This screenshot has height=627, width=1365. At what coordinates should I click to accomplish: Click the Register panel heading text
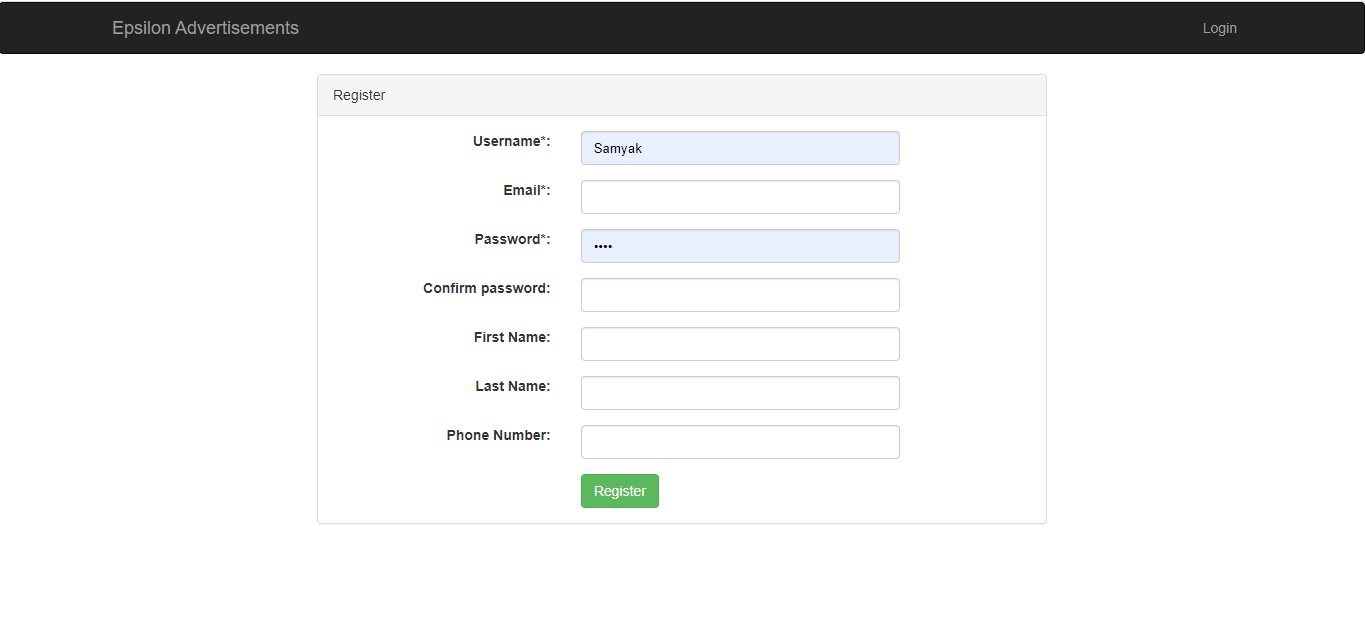359,95
